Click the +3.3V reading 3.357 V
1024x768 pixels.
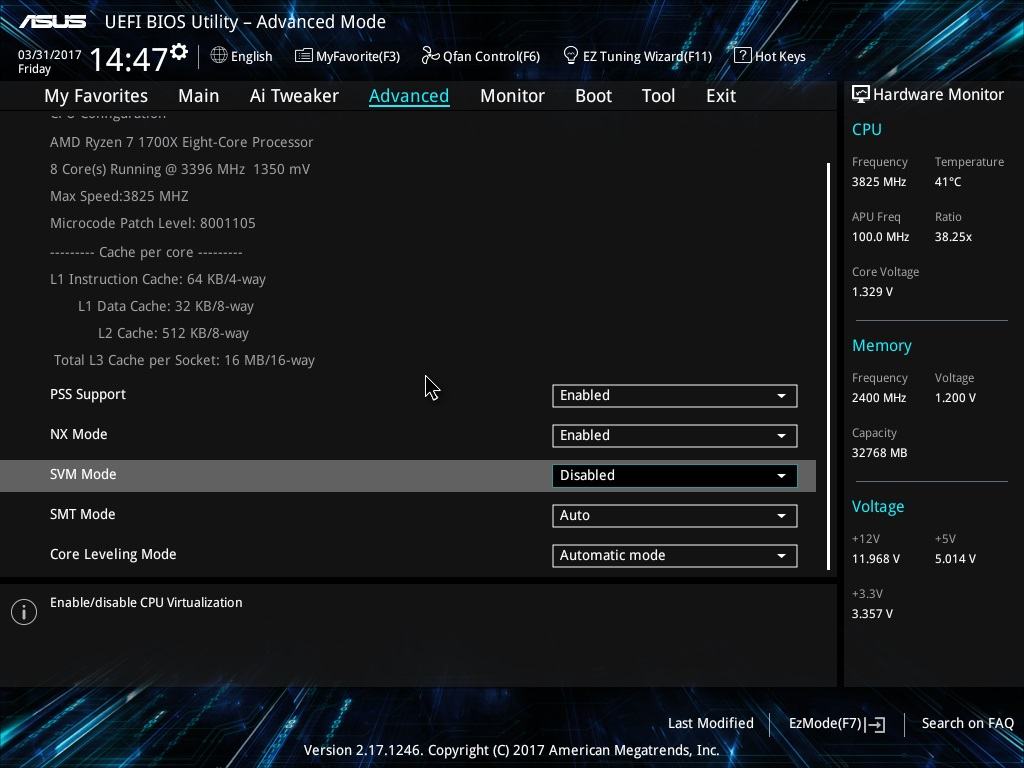coord(872,614)
